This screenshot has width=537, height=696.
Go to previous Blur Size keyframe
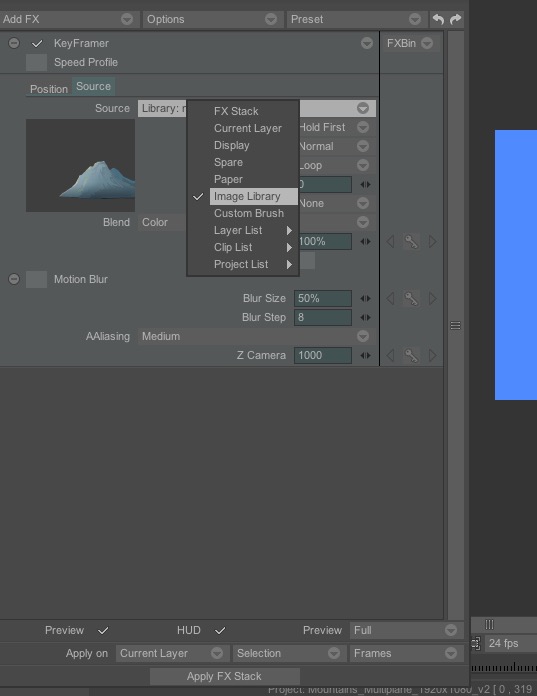[x=390, y=298]
